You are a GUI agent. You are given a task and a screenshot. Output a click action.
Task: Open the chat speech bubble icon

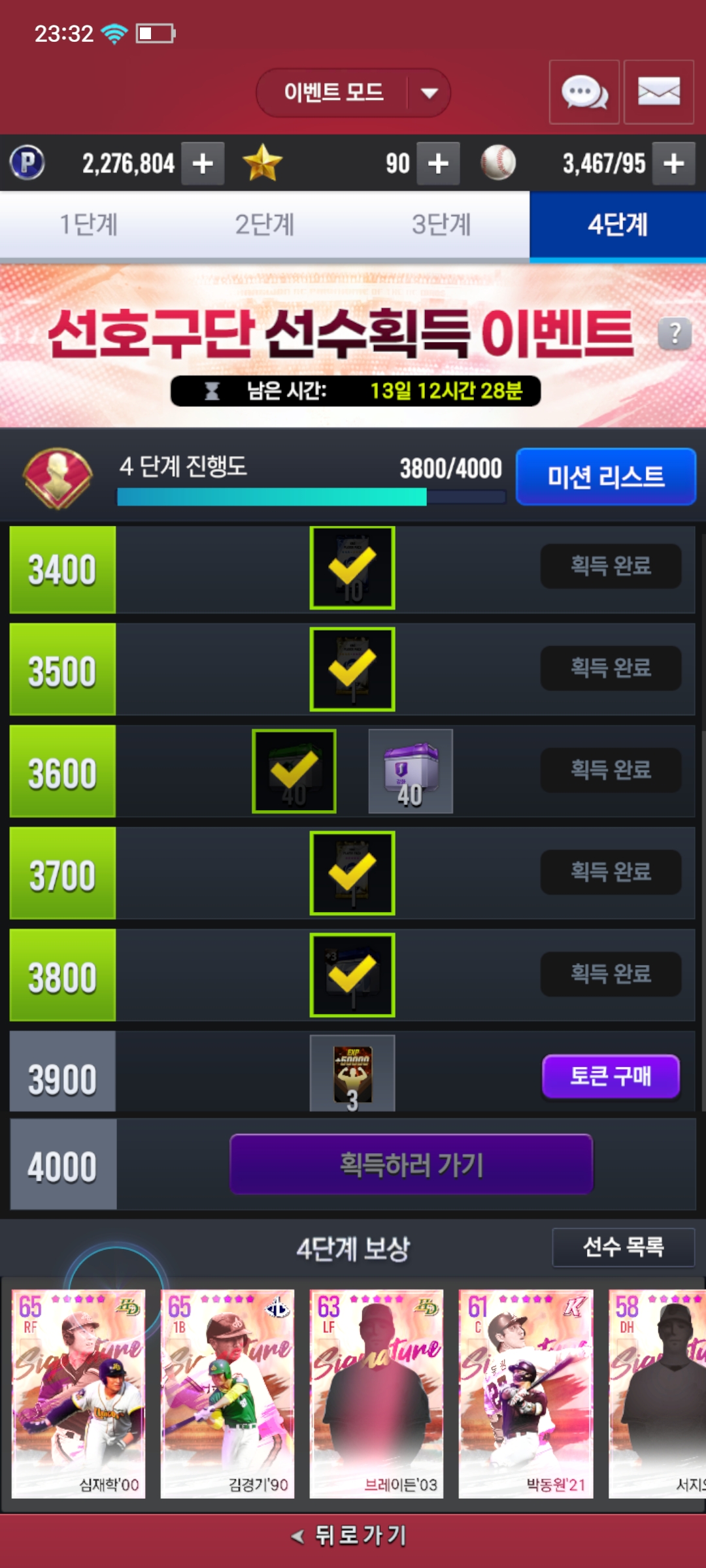click(x=584, y=92)
